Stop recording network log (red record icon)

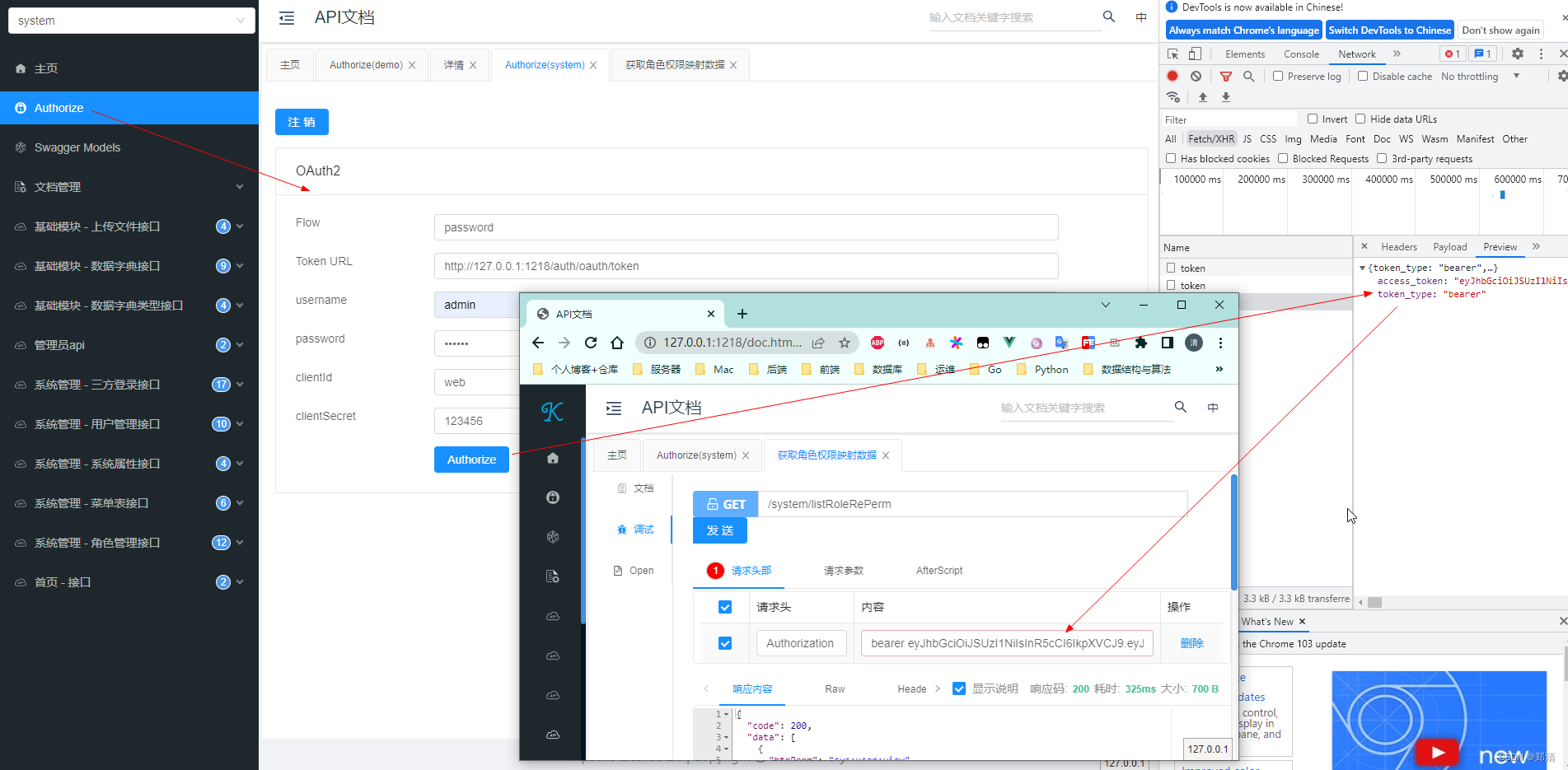click(x=1172, y=76)
